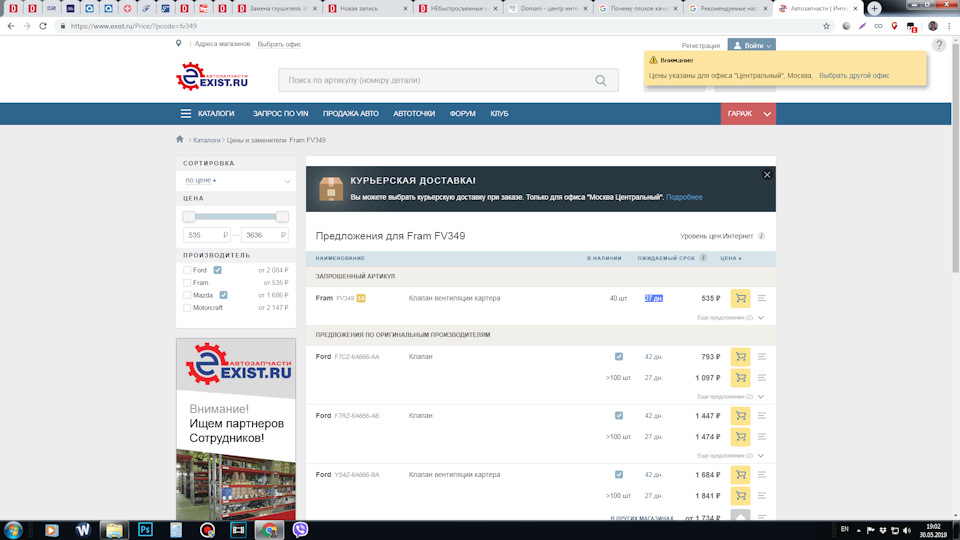Screen dimensions: 960x540
Task: Click info icon next to Уровень цен Интернет
Action: [x=761, y=236]
